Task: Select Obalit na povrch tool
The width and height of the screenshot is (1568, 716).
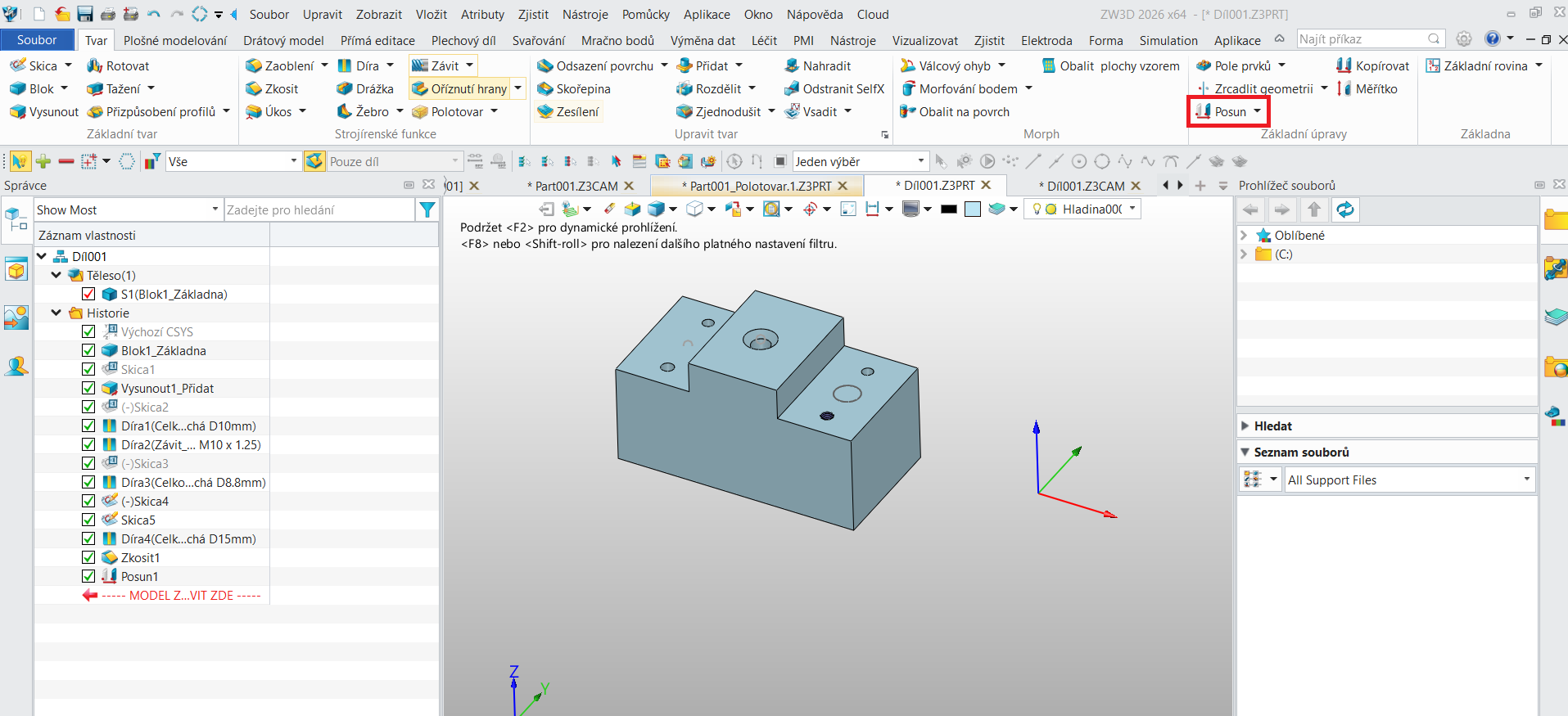Action: (954, 111)
